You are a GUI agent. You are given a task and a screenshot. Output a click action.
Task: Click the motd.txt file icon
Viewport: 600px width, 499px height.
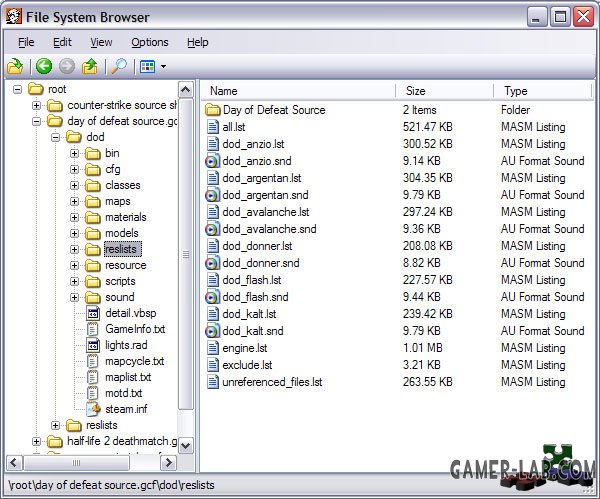(x=93, y=393)
